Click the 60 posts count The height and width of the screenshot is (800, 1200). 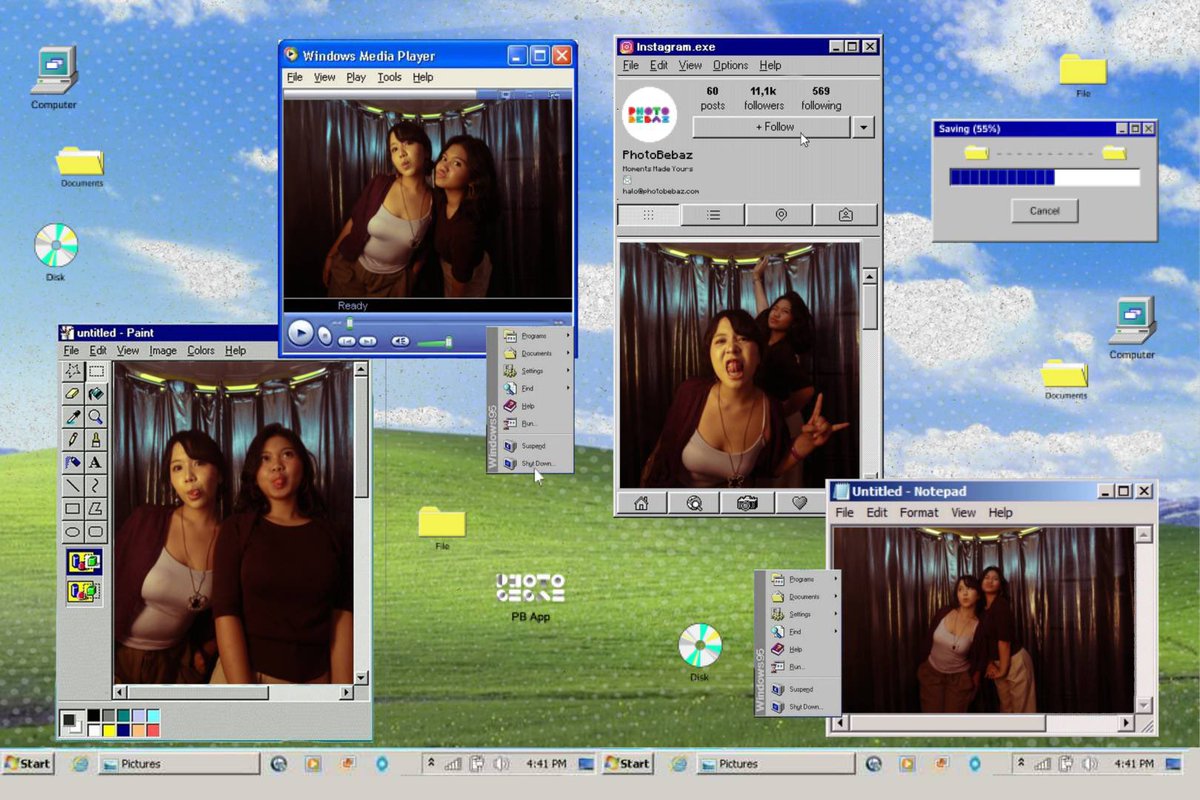tap(713, 98)
